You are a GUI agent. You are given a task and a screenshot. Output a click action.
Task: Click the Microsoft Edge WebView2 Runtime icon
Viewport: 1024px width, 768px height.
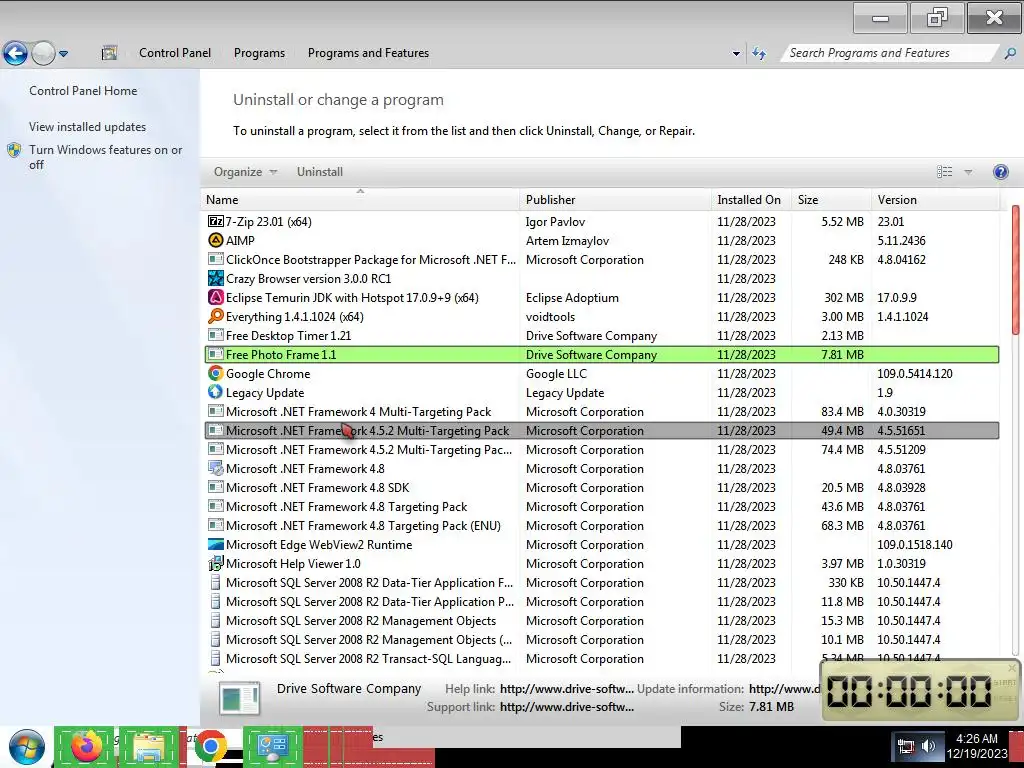tap(216, 545)
